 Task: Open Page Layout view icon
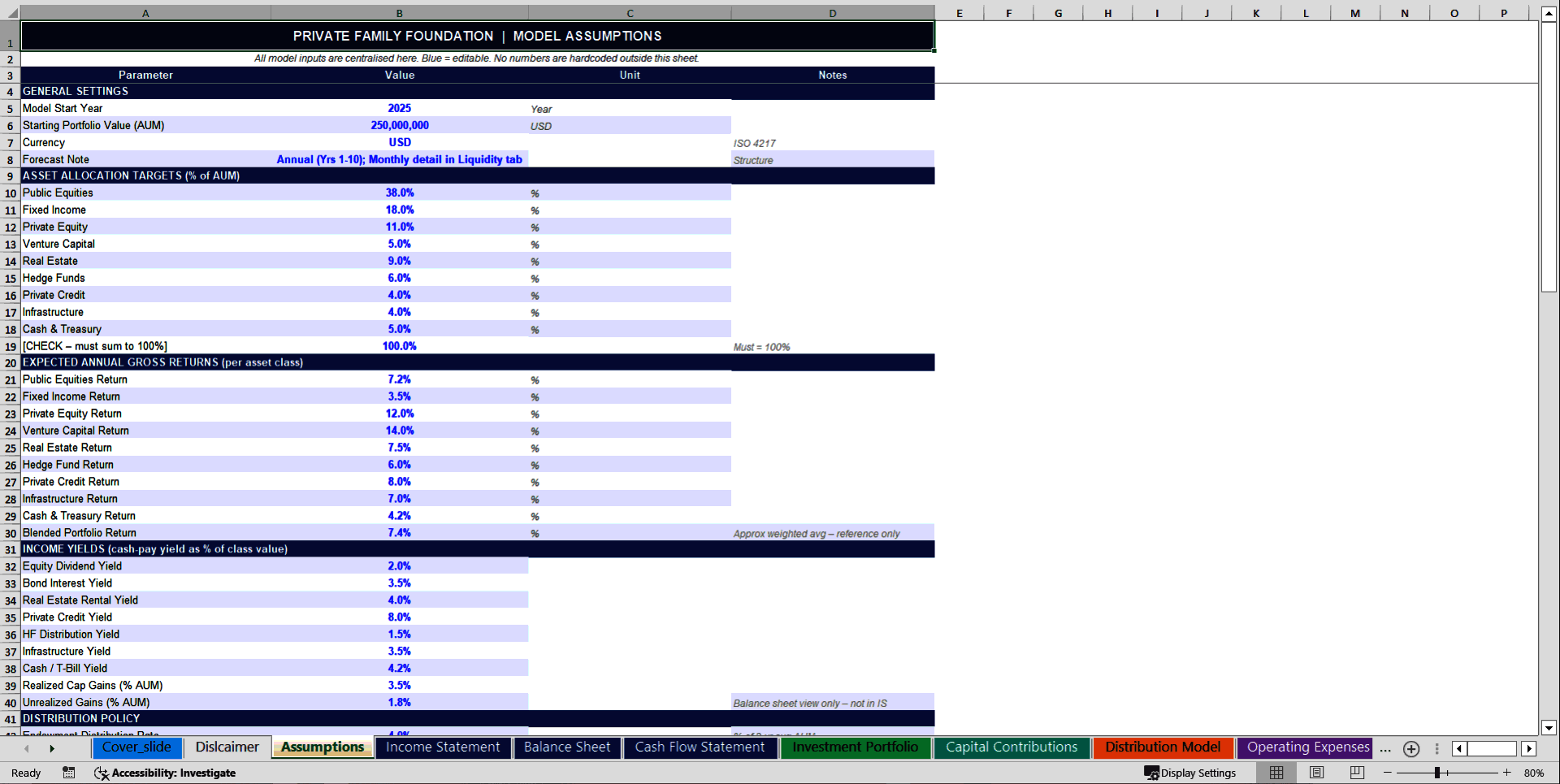(x=1316, y=773)
